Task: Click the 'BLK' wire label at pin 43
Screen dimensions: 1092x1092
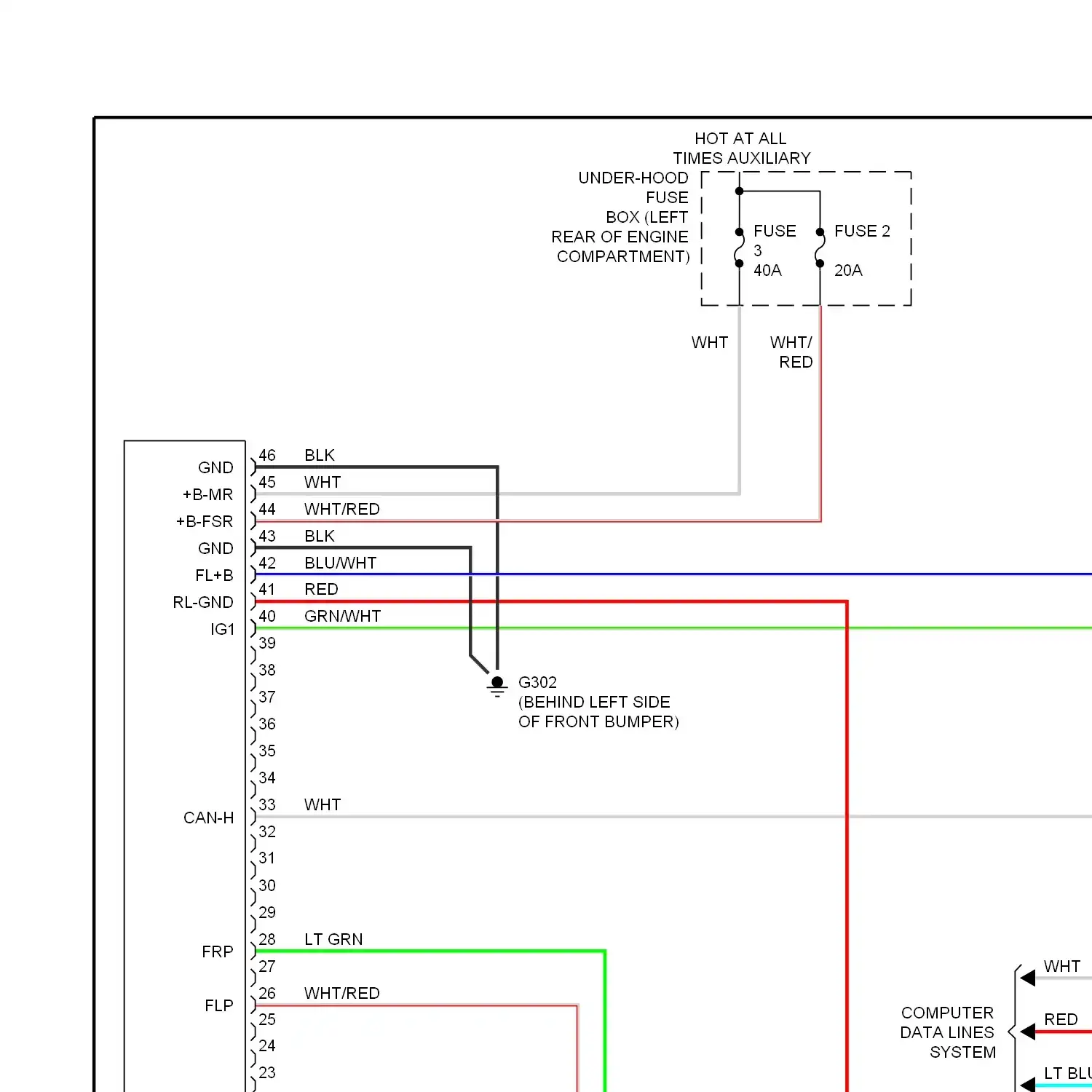Action: click(320, 536)
